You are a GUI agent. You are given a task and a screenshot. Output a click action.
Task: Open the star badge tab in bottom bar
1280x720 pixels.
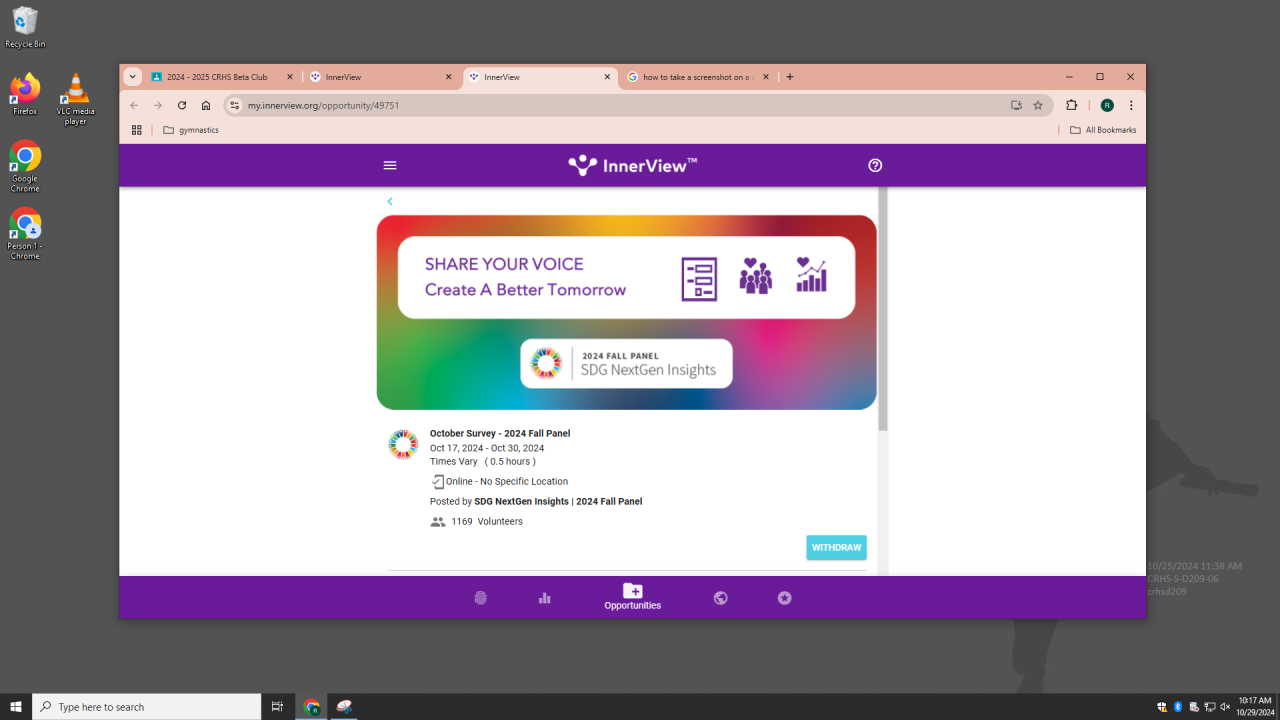pyautogui.click(x=785, y=598)
